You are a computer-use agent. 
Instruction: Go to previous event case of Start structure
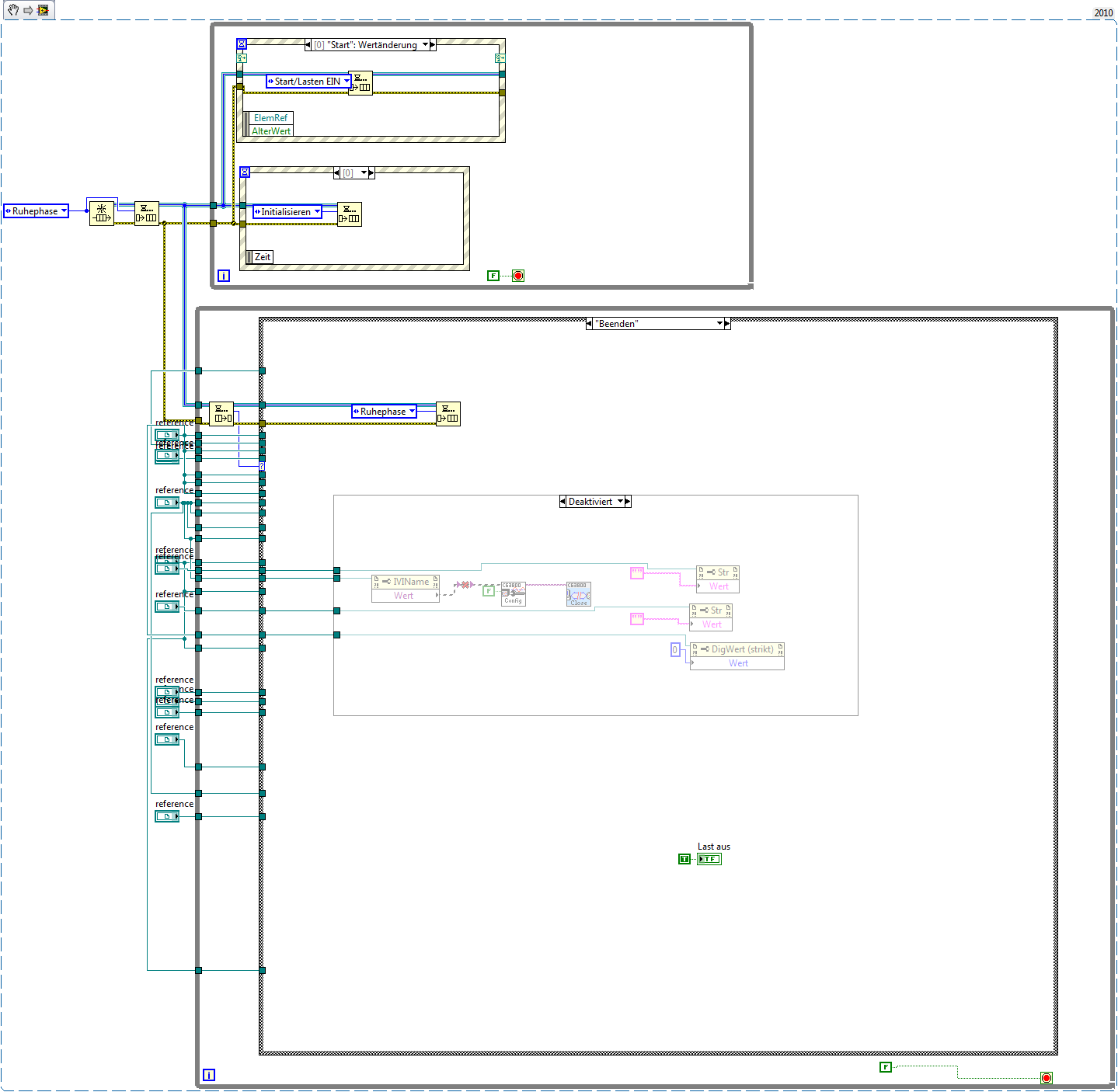click(x=308, y=45)
